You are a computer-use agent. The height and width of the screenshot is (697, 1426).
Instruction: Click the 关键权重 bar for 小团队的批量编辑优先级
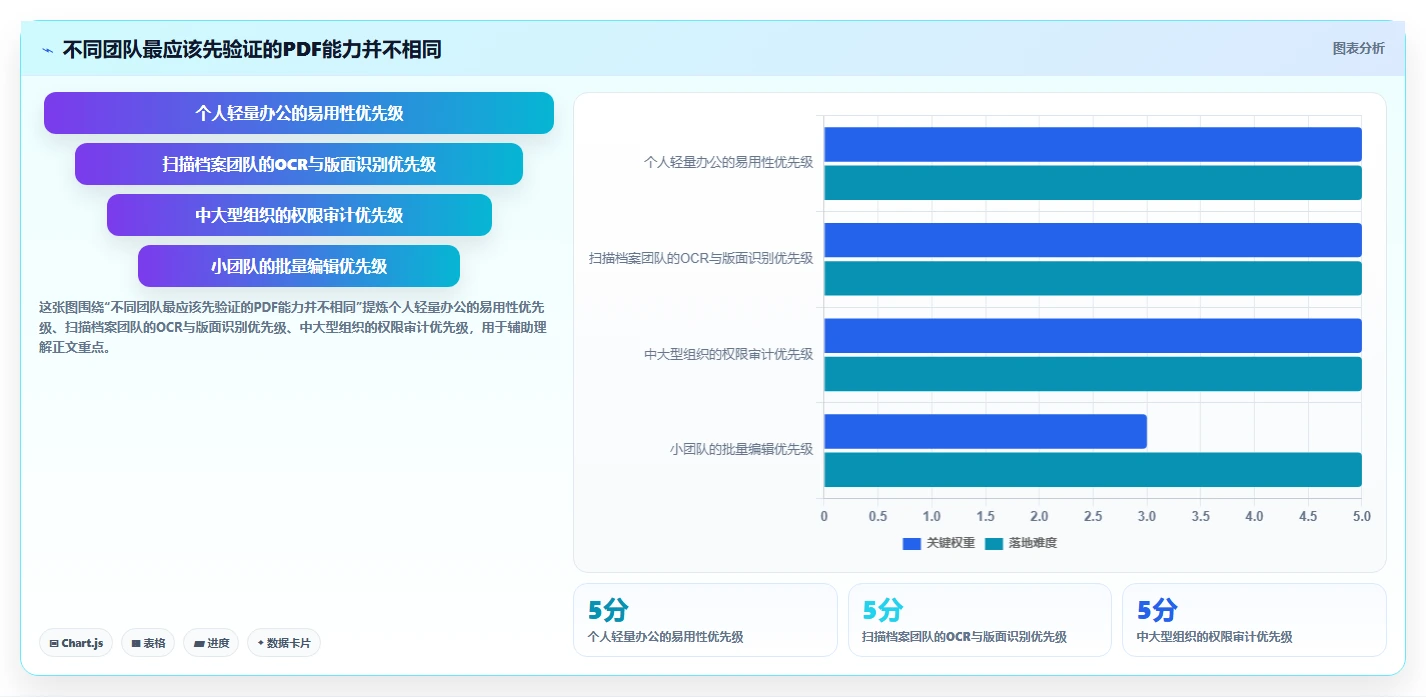(985, 431)
